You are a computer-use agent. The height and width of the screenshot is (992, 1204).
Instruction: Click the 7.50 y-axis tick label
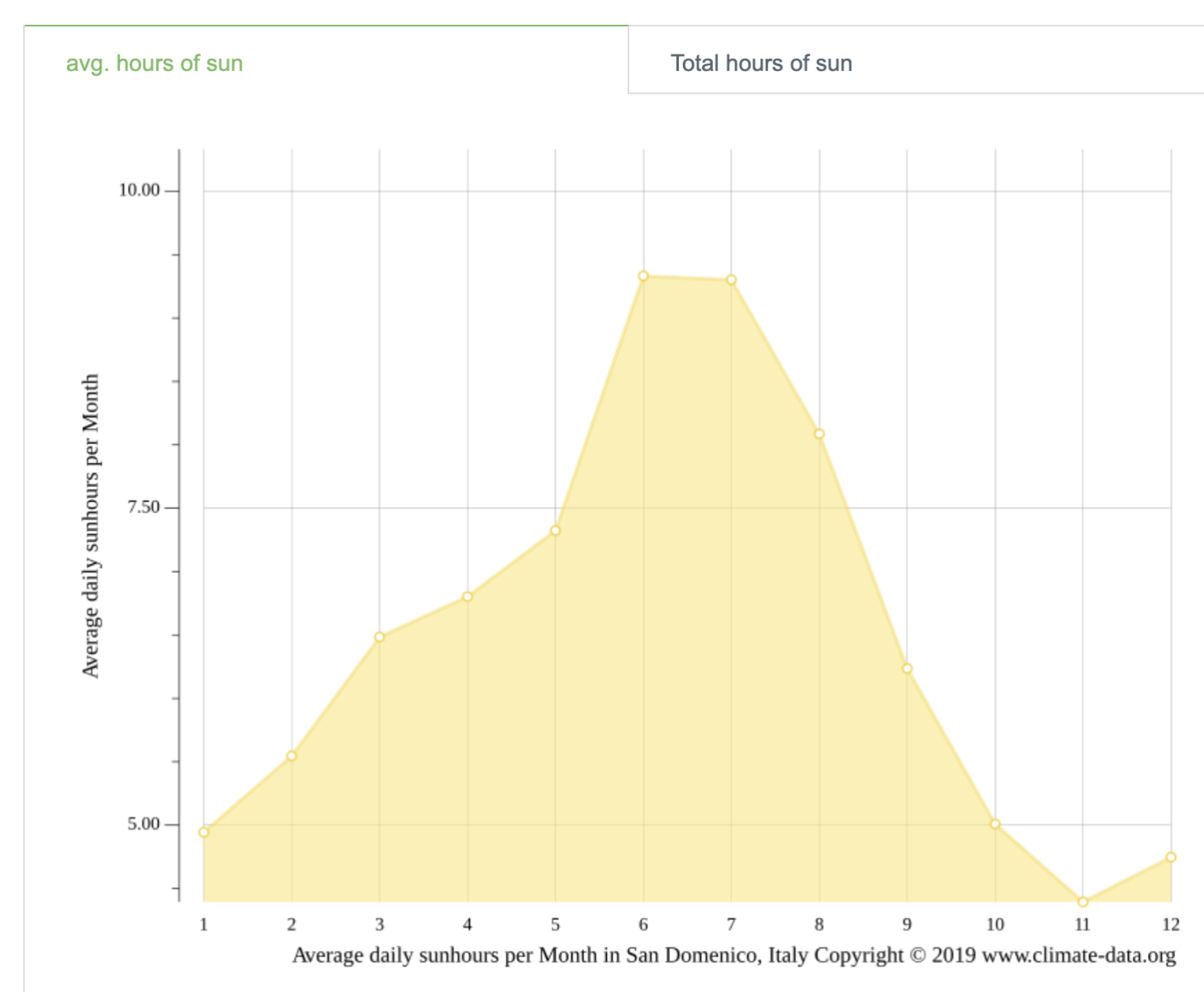[x=143, y=507]
